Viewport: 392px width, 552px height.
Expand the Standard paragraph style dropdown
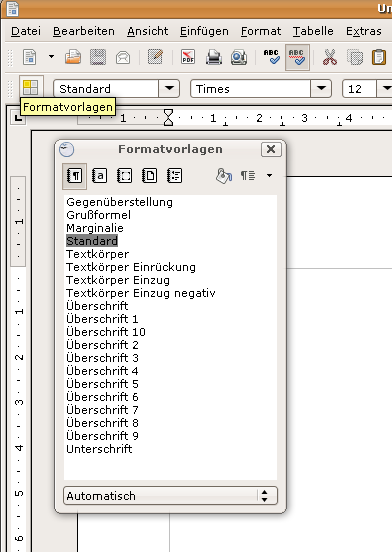point(169,88)
